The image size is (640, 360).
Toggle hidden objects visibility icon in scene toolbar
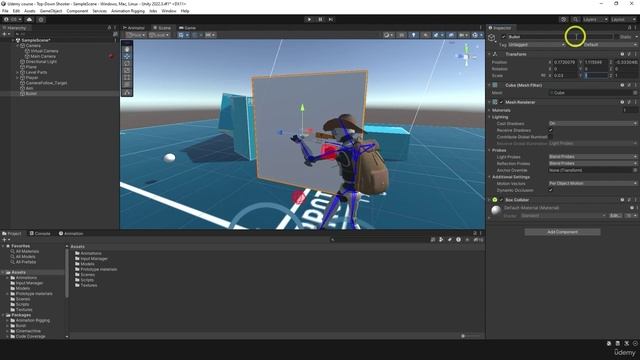coord(451,35)
